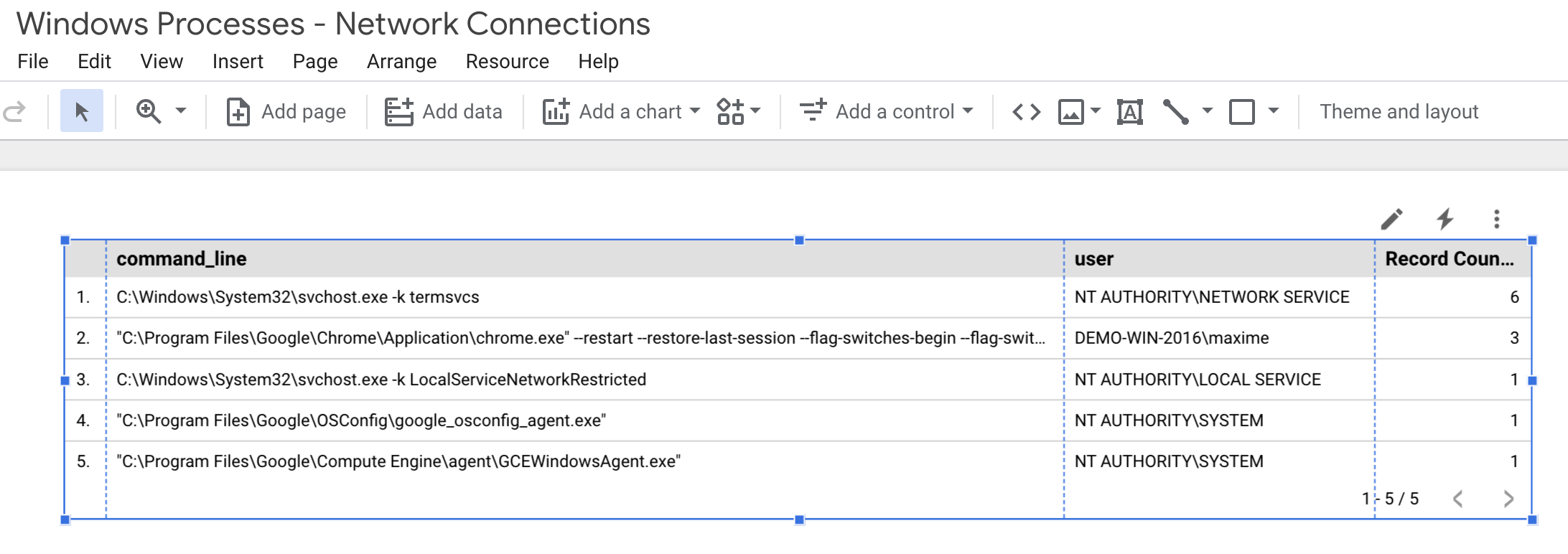Select the selection mode arrow tool
The image size is (1568, 554).
pyautogui.click(x=82, y=111)
